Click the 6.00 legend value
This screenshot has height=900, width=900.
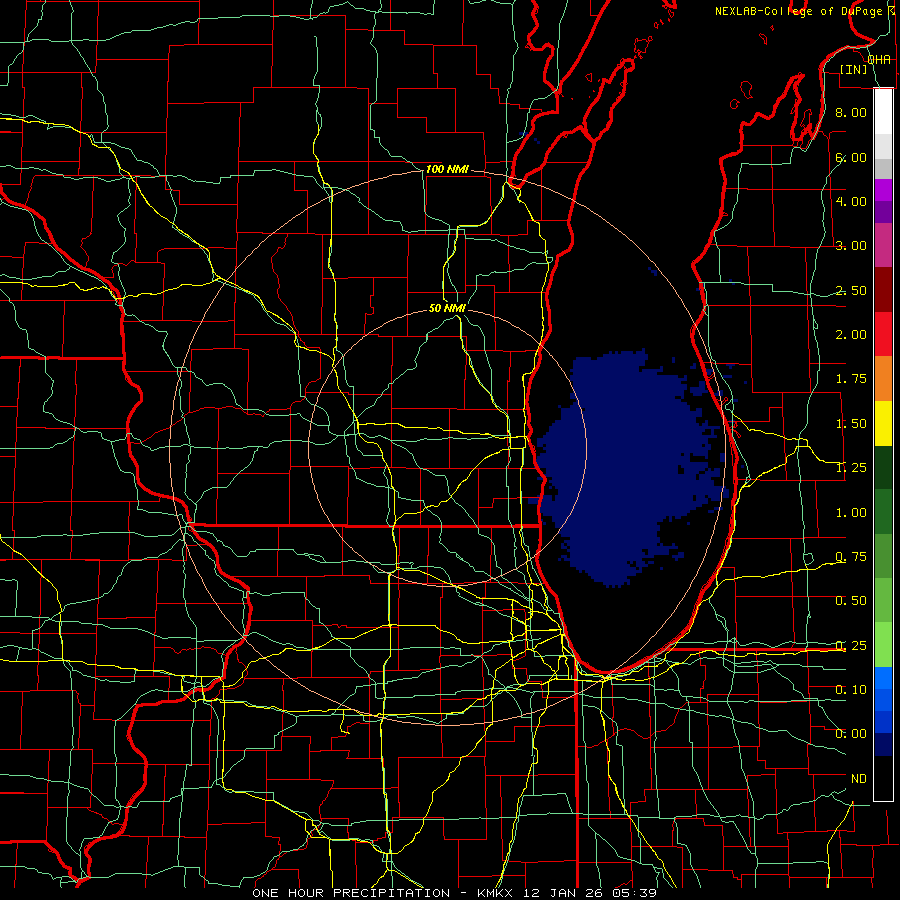coord(851,157)
